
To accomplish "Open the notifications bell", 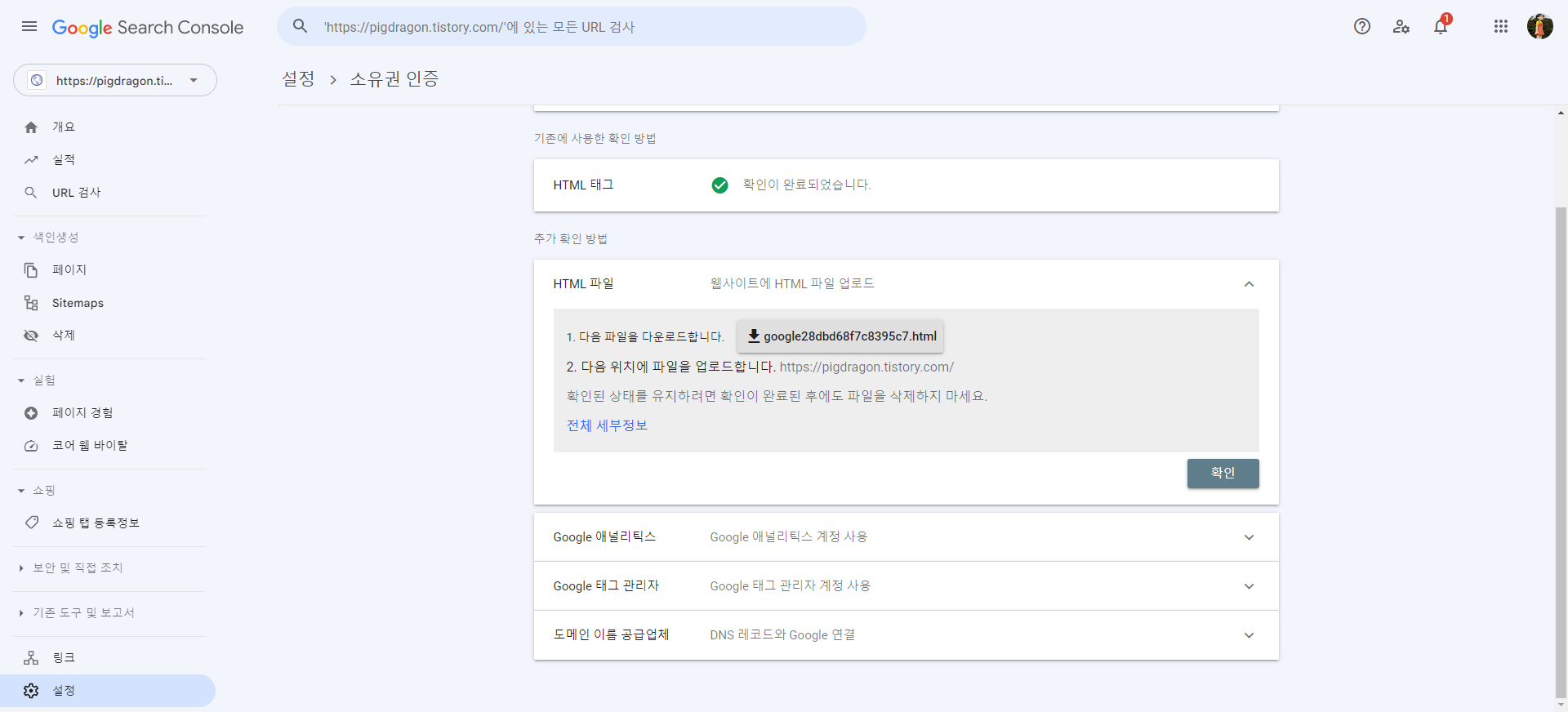I will (x=1441, y=26).
